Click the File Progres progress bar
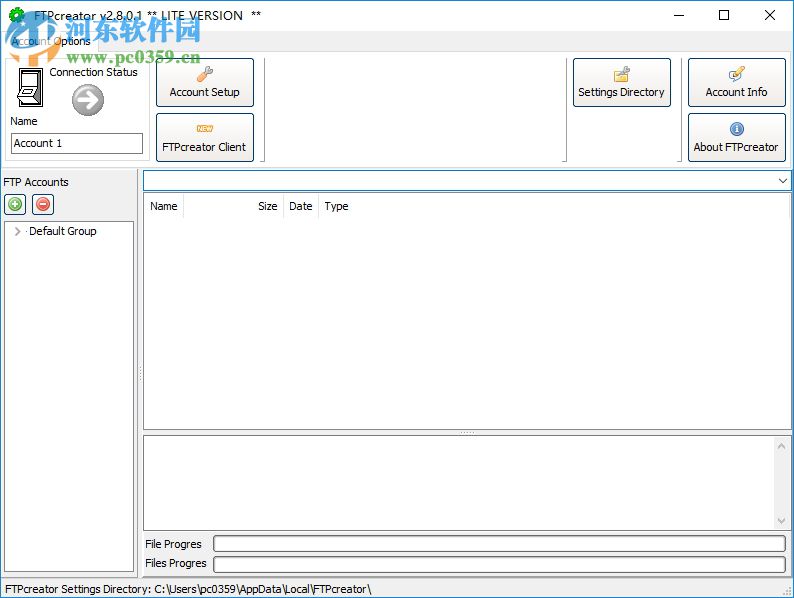 (x=499, y=544)
